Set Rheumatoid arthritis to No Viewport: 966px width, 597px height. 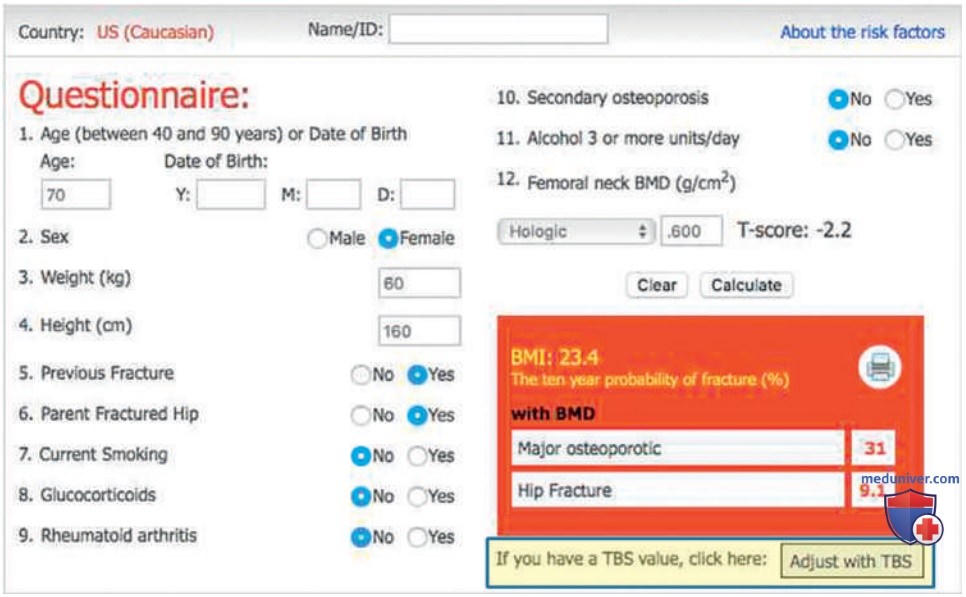pyautogui.click(x=360, y=537)
